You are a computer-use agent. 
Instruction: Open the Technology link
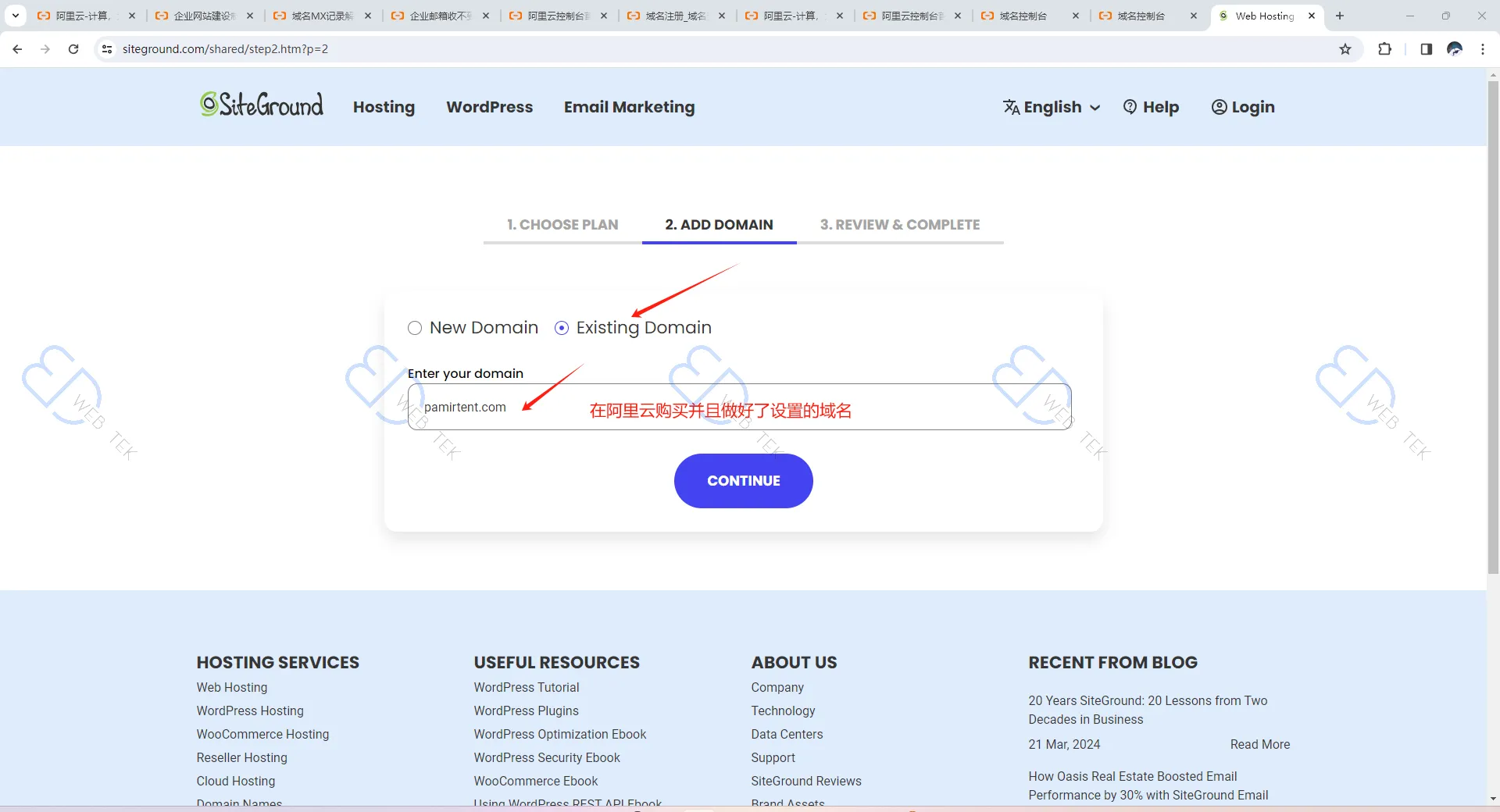(x=783, y=711)
